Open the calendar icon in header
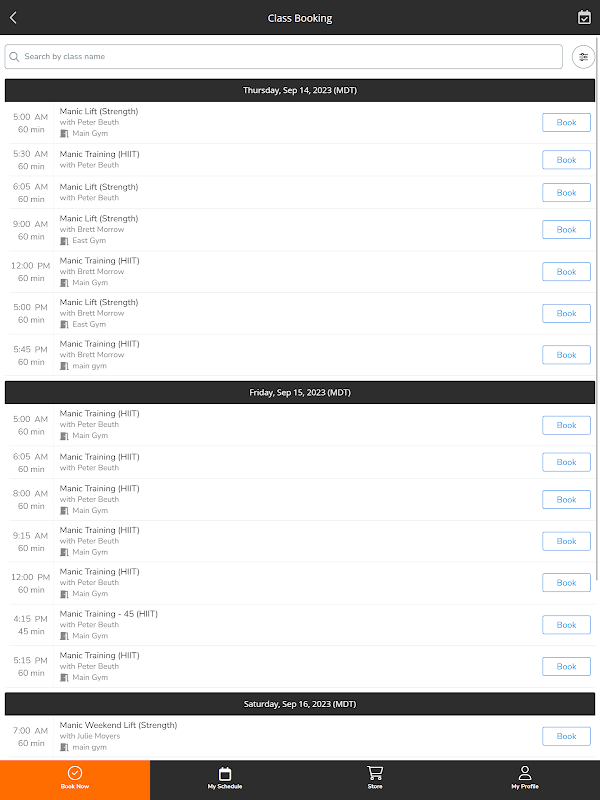 [x=584, y=17]
